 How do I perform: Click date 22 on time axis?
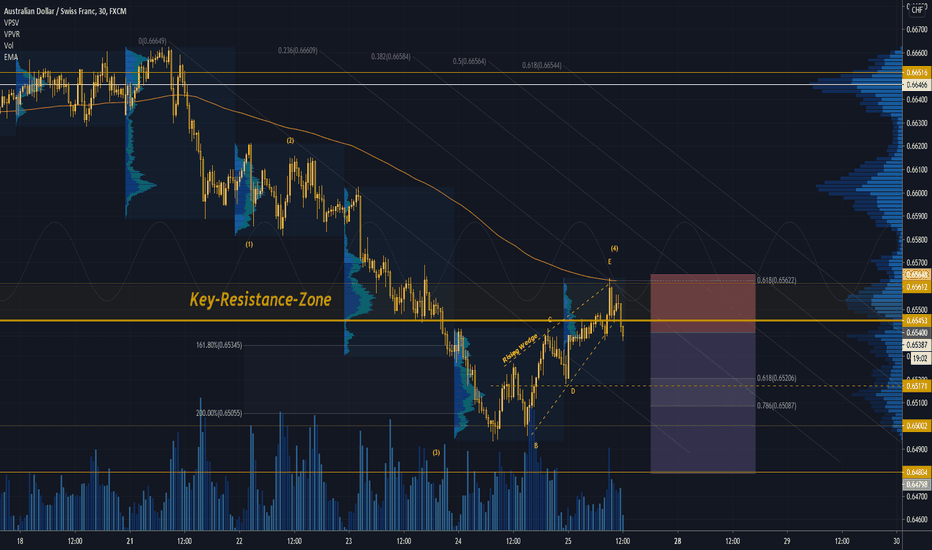pyautogui.click(x=239, y=541)
